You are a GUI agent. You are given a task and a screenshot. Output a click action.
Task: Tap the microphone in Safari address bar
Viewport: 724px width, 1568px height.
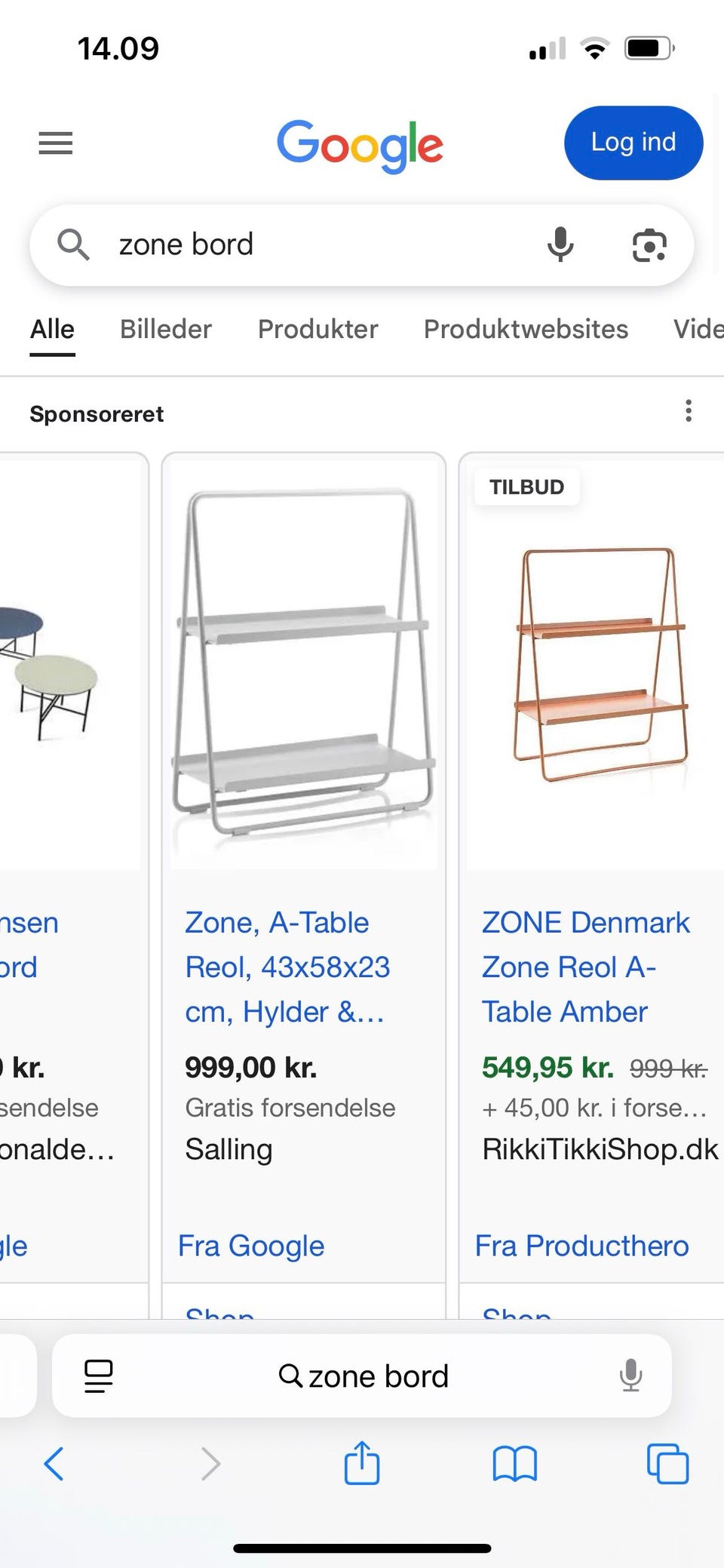(x=630, y=1376)
